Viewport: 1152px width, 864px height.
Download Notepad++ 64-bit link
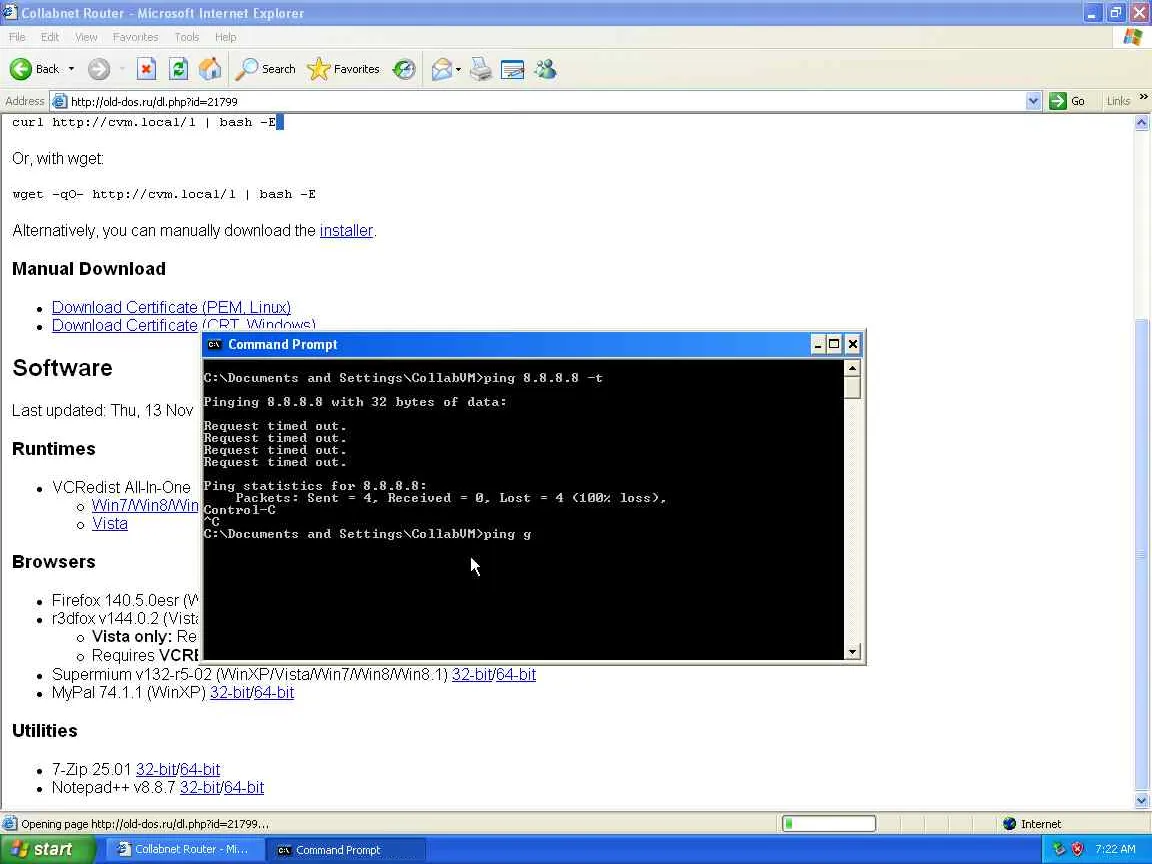coord(244,788)
